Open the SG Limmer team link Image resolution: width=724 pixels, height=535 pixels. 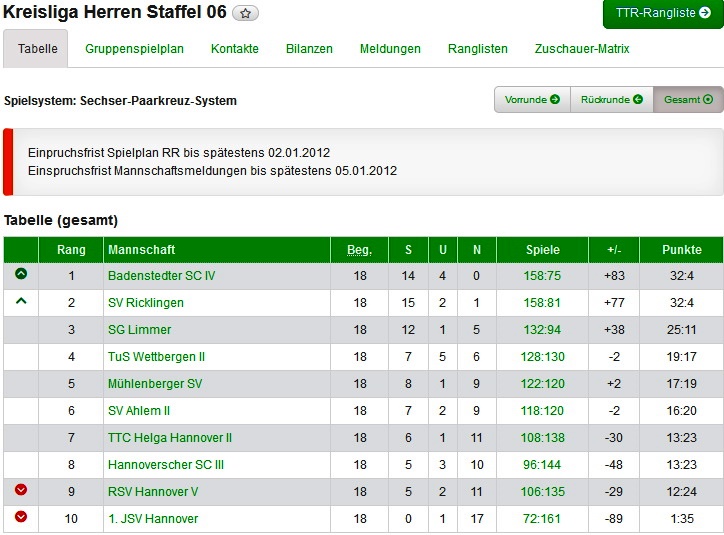point(139,330)
